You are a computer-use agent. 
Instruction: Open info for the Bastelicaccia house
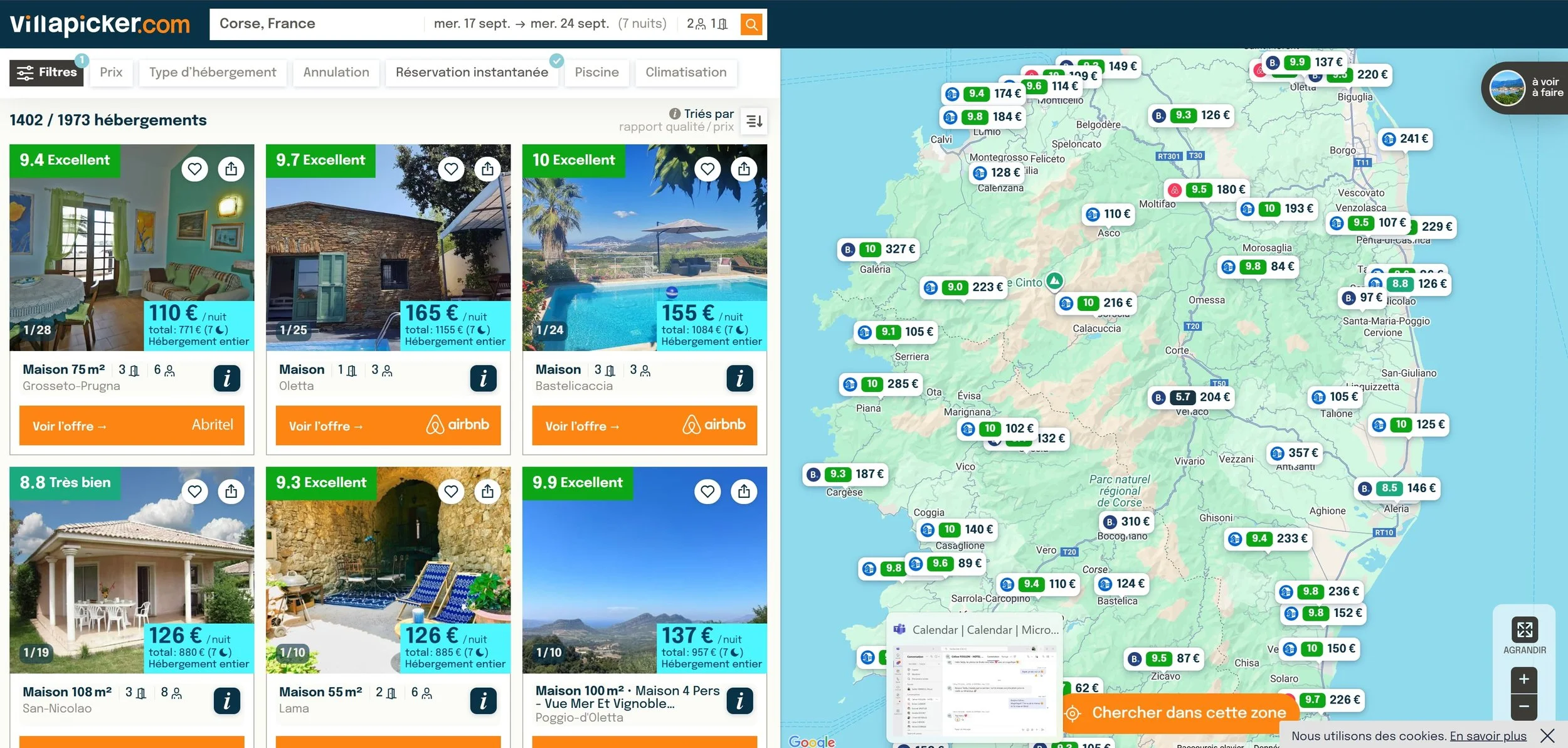[739, 378]
